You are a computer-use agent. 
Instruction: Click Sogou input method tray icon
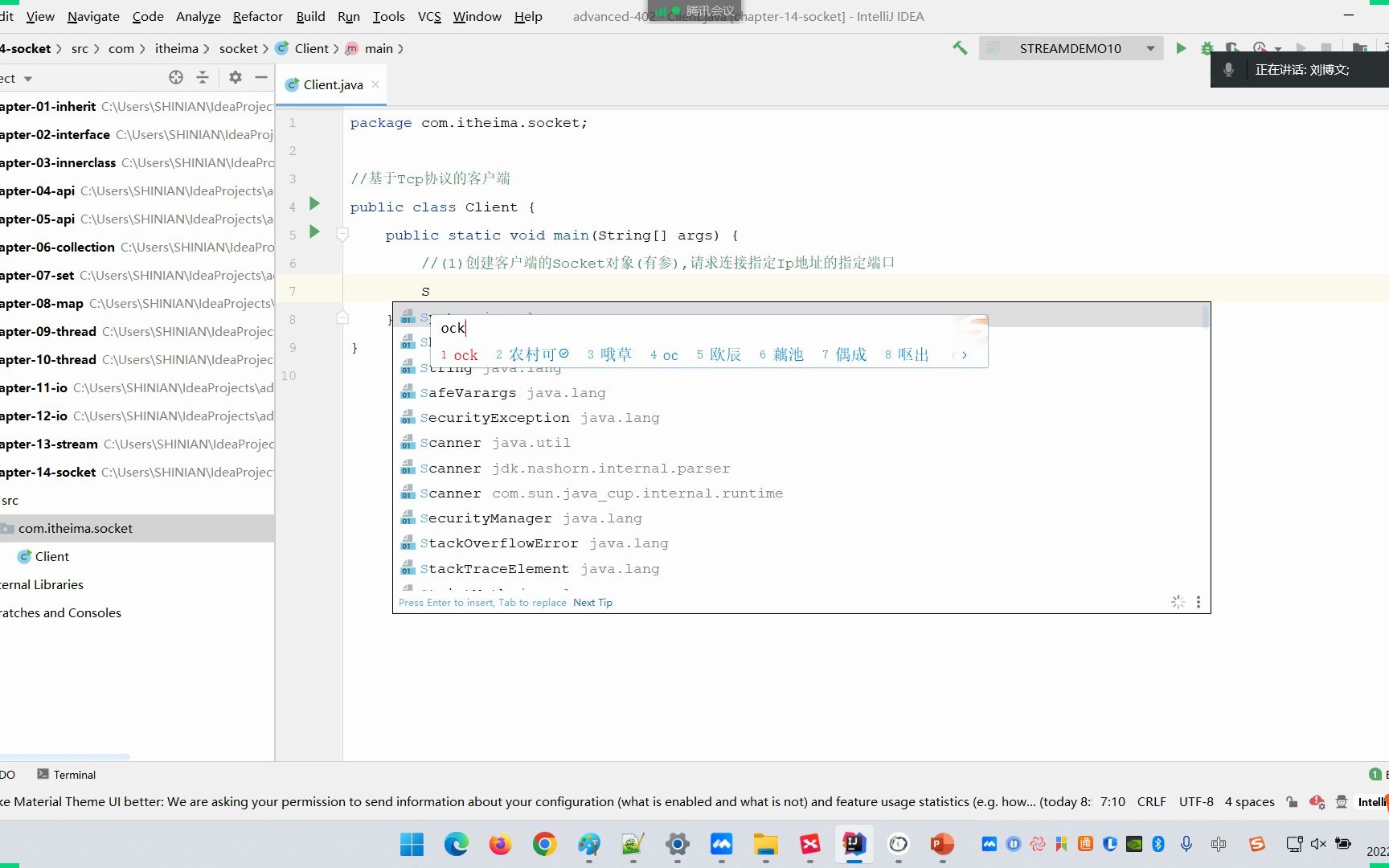pyautogui.click(x=1257, y=844)
